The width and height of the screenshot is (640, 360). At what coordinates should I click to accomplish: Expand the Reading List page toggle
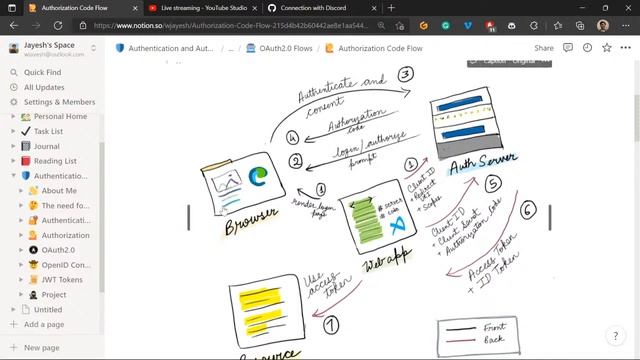(x=13, y=161)
